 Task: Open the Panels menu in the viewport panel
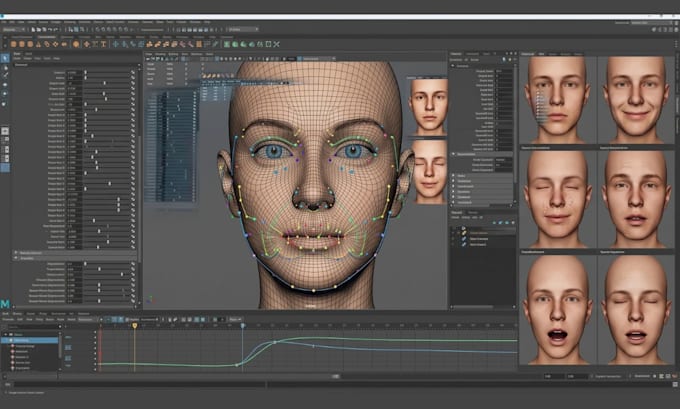209,54
